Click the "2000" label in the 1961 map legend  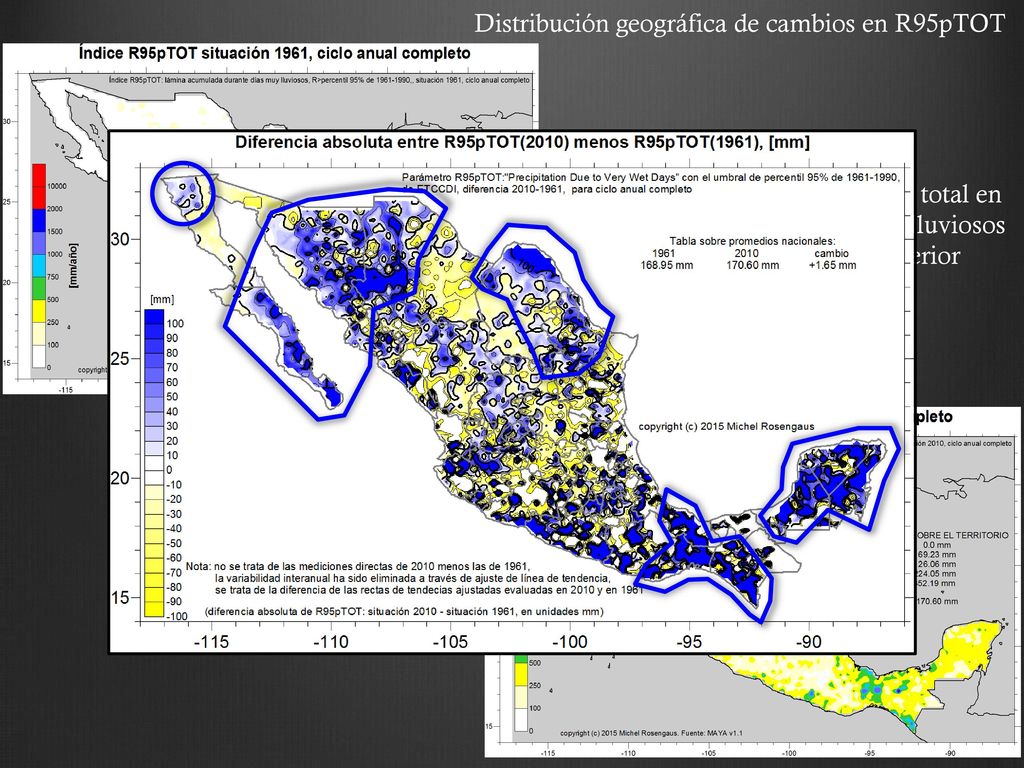pos(55,209)
